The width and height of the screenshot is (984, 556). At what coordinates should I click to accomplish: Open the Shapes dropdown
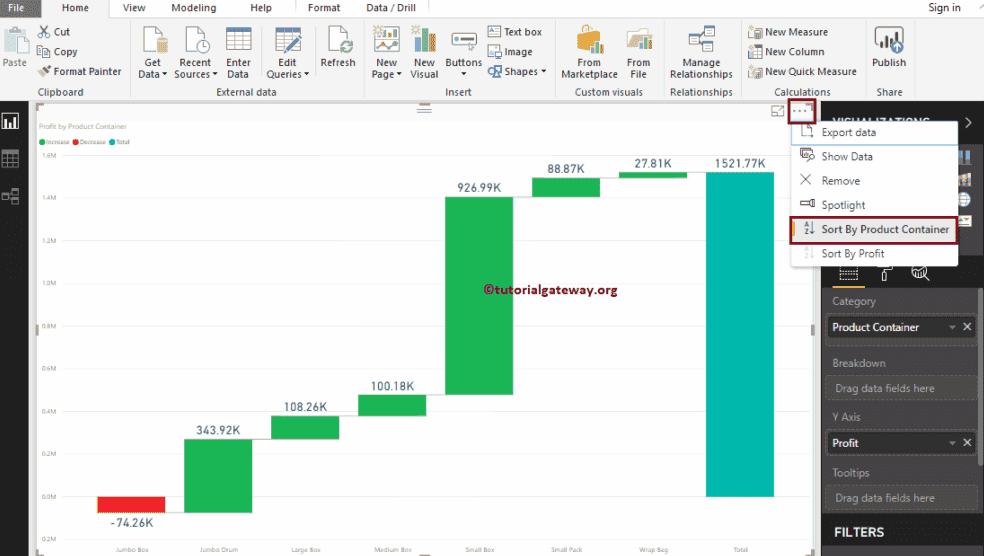(x=516, y=72)
